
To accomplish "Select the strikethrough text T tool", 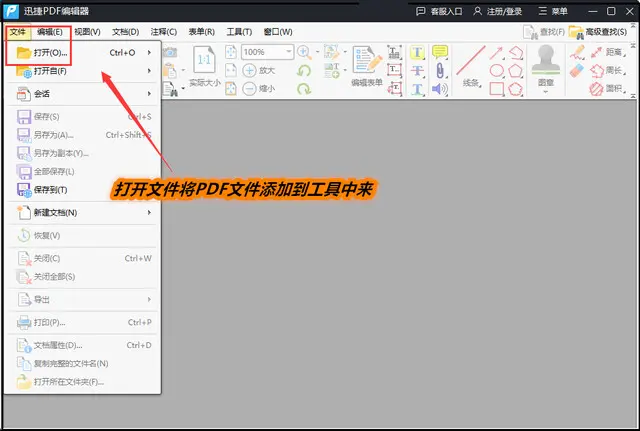I will [x=417, y=71].
